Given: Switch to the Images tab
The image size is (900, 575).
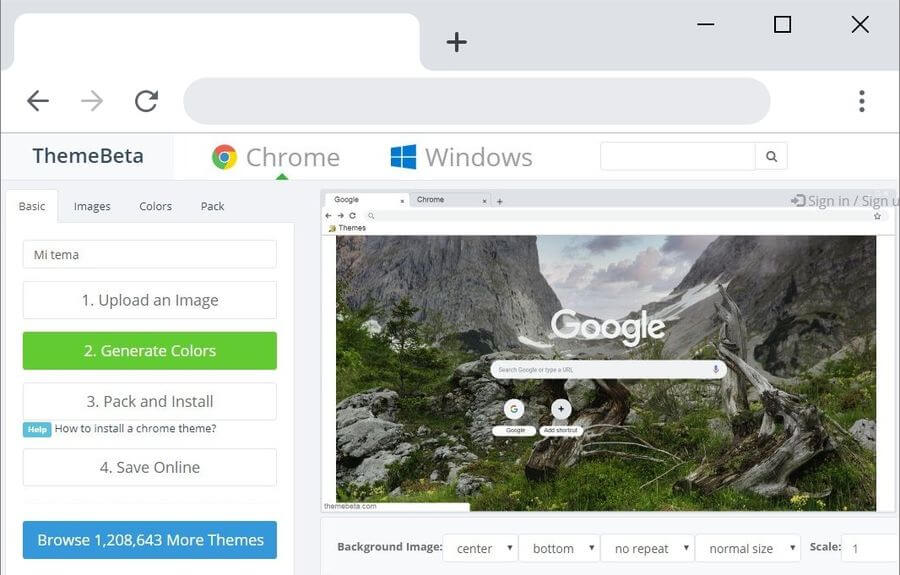Looking at the screenshot, I should tap(92, 206).
